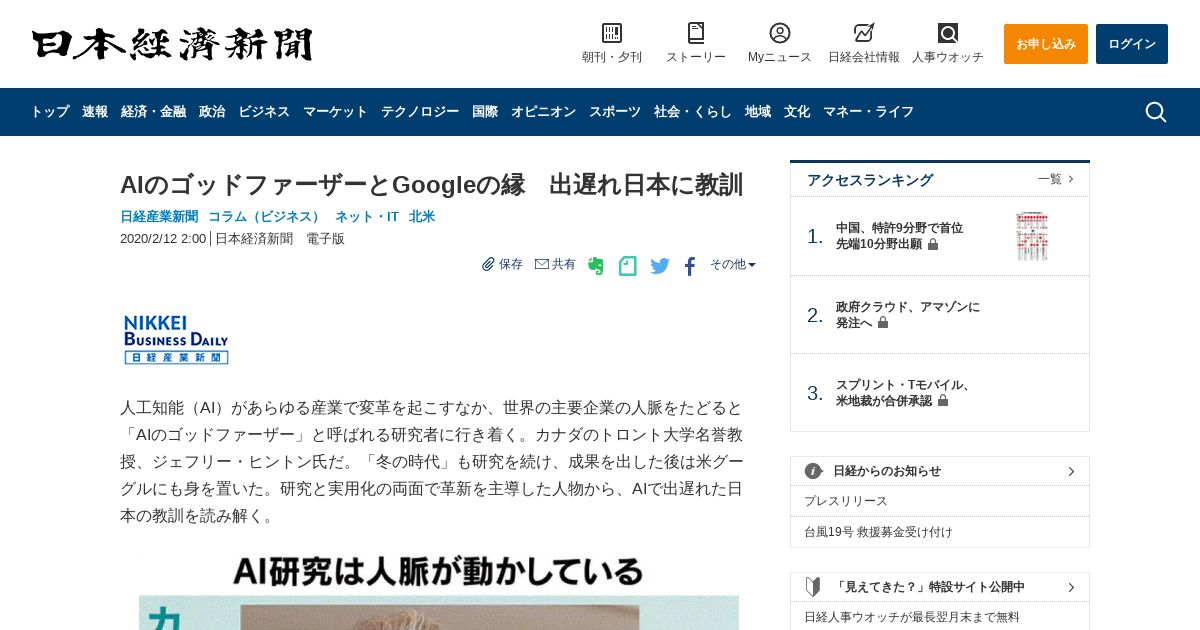
Task: Click chevron on 特設サイト公開中 header
Action: 1071,587
